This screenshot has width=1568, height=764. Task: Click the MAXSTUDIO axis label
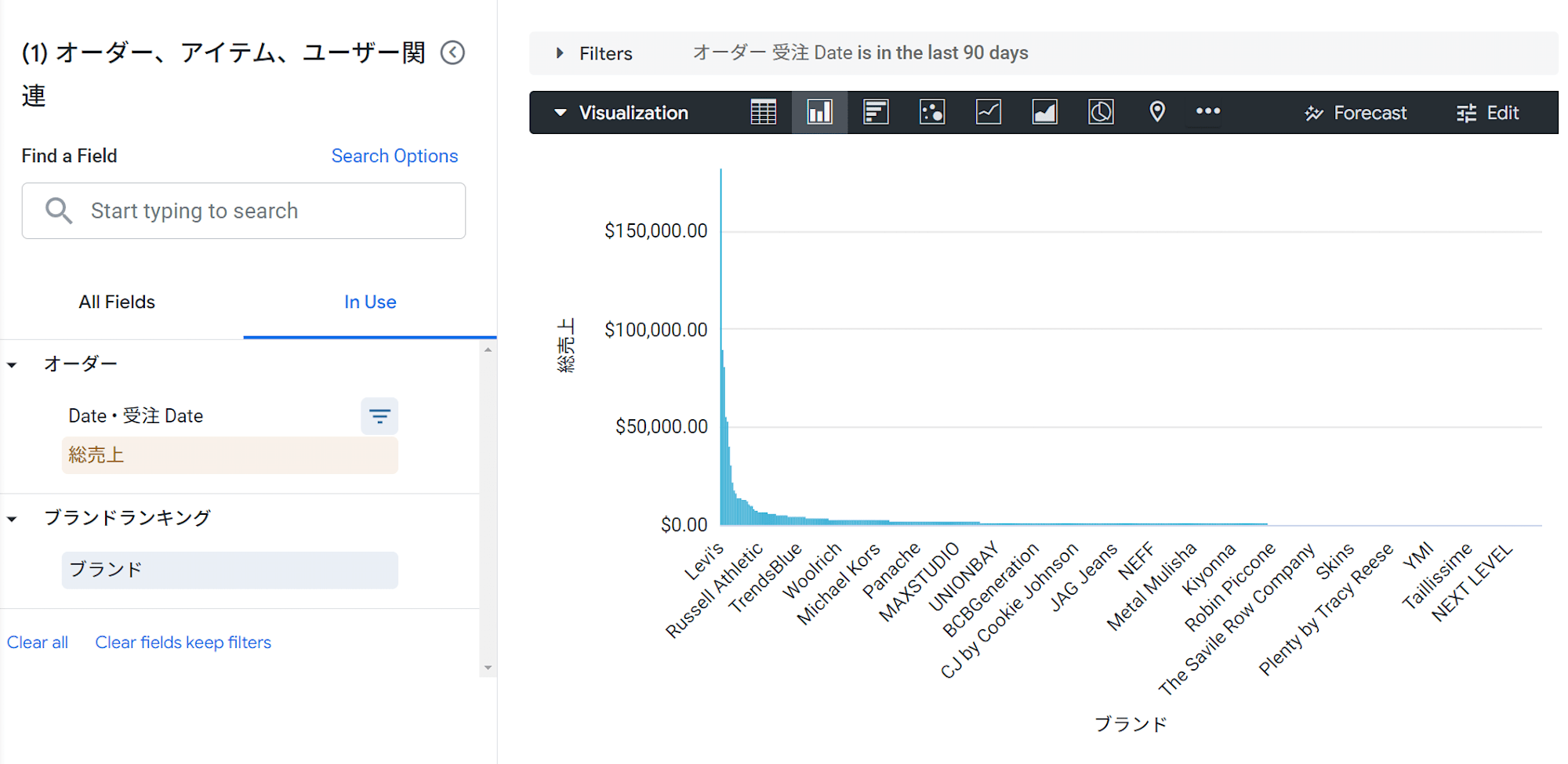(x=919, y=582)
